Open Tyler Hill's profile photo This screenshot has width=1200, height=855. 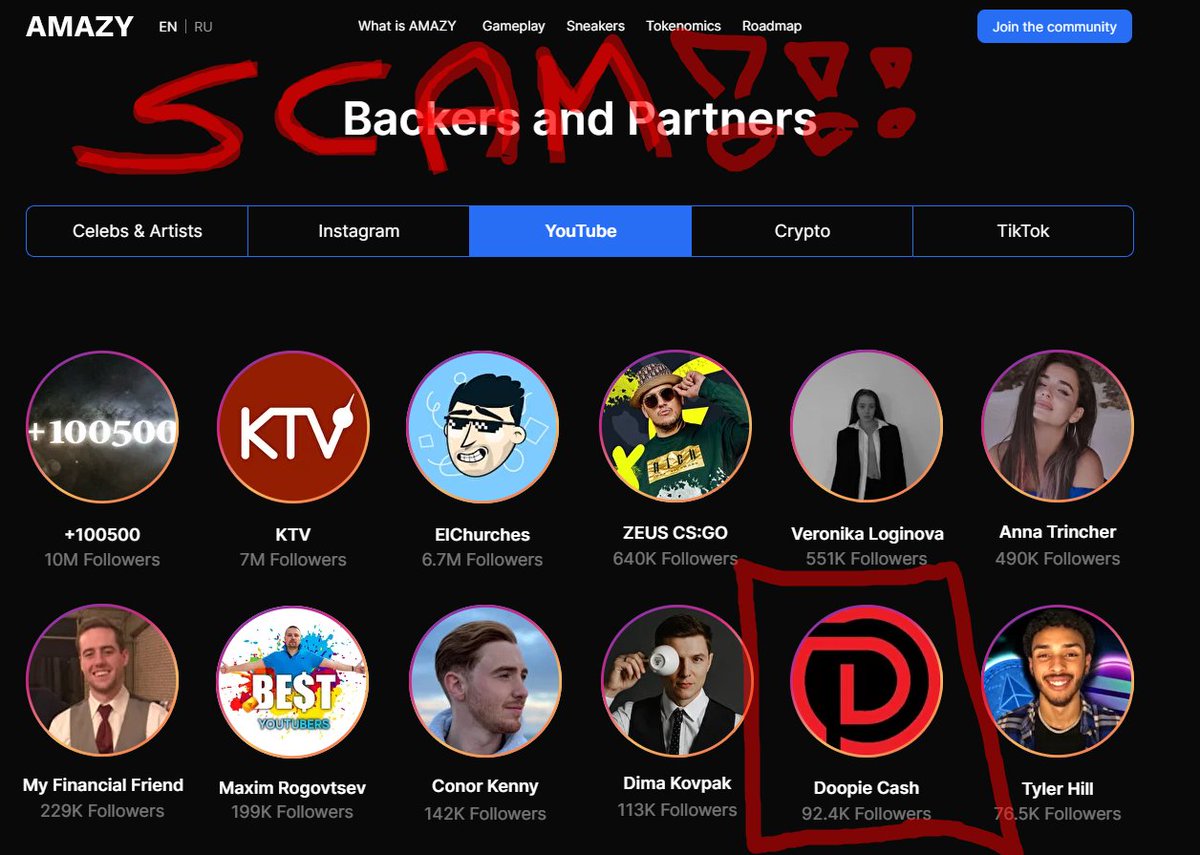(1057, 681)
